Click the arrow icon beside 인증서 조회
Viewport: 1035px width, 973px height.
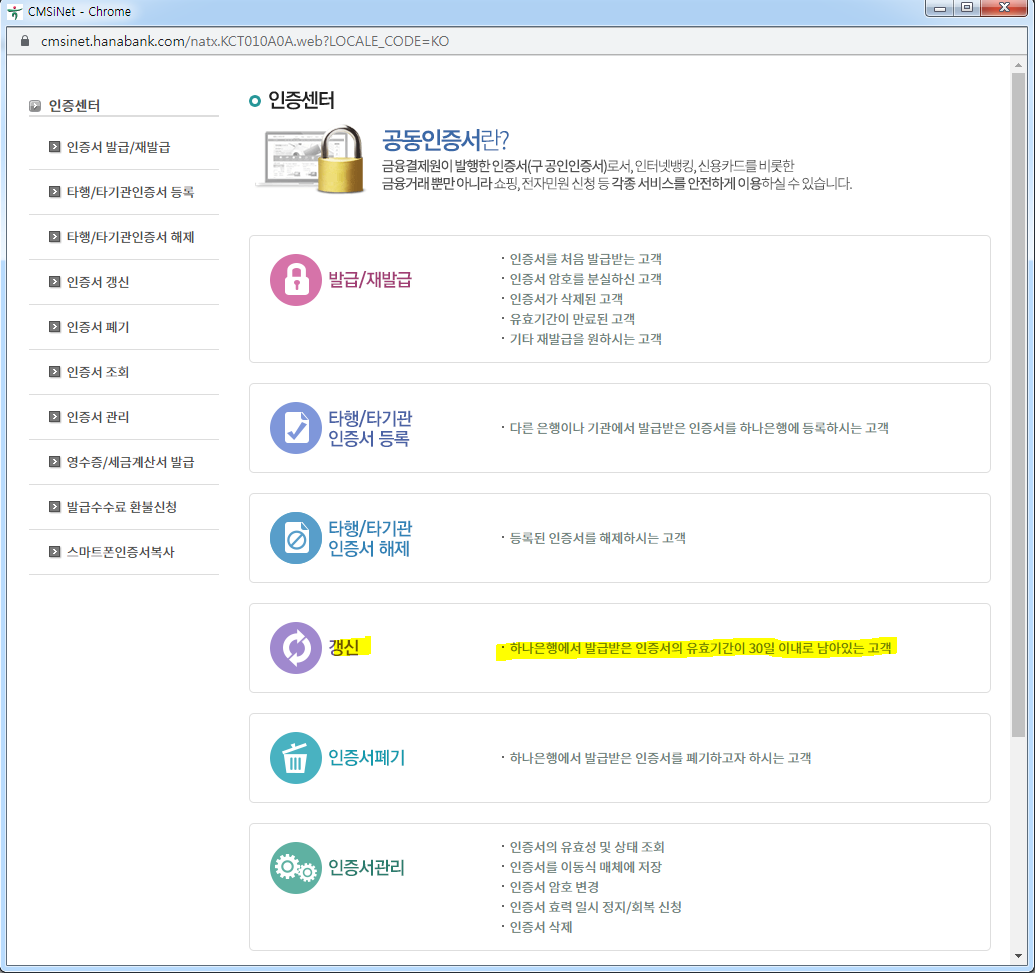(x=55, y=372)
